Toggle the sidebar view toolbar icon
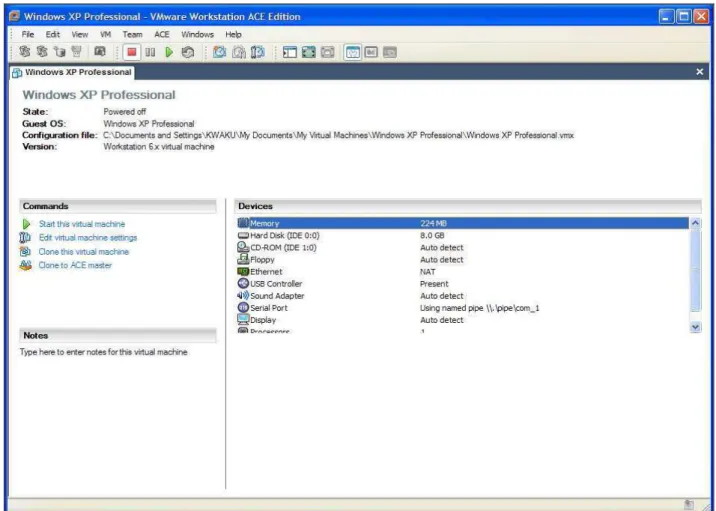The image size is (716, 511). click(x=290, y=53)
